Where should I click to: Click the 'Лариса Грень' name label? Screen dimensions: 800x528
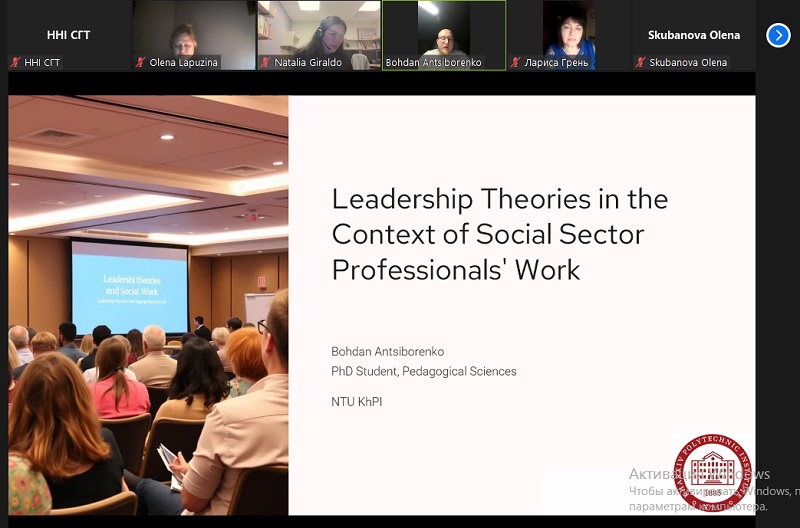[557, 63]
